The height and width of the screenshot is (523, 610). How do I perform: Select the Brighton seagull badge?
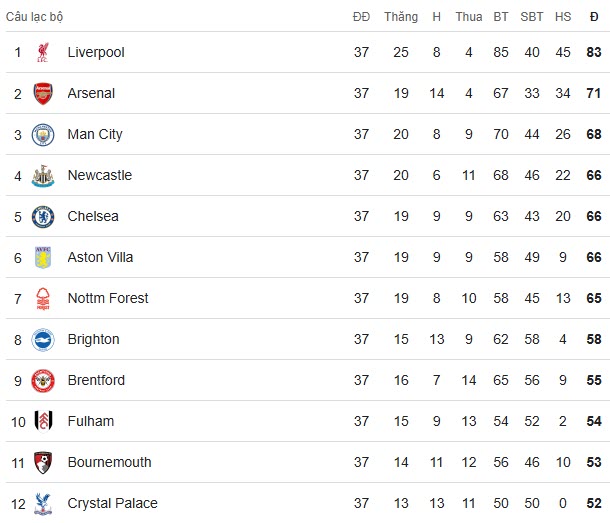coord(43,340)
